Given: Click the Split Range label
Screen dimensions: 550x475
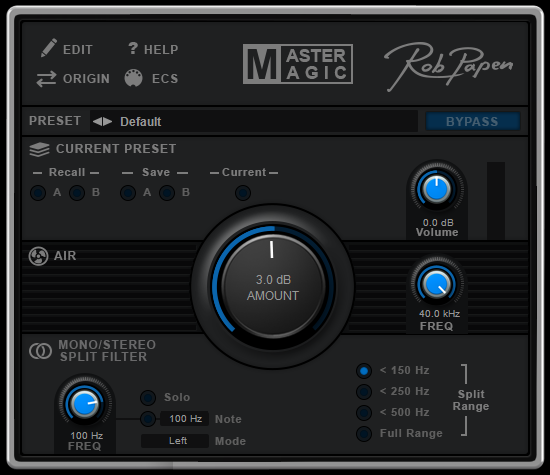Looking at the screenshot, I should [471, 400].
